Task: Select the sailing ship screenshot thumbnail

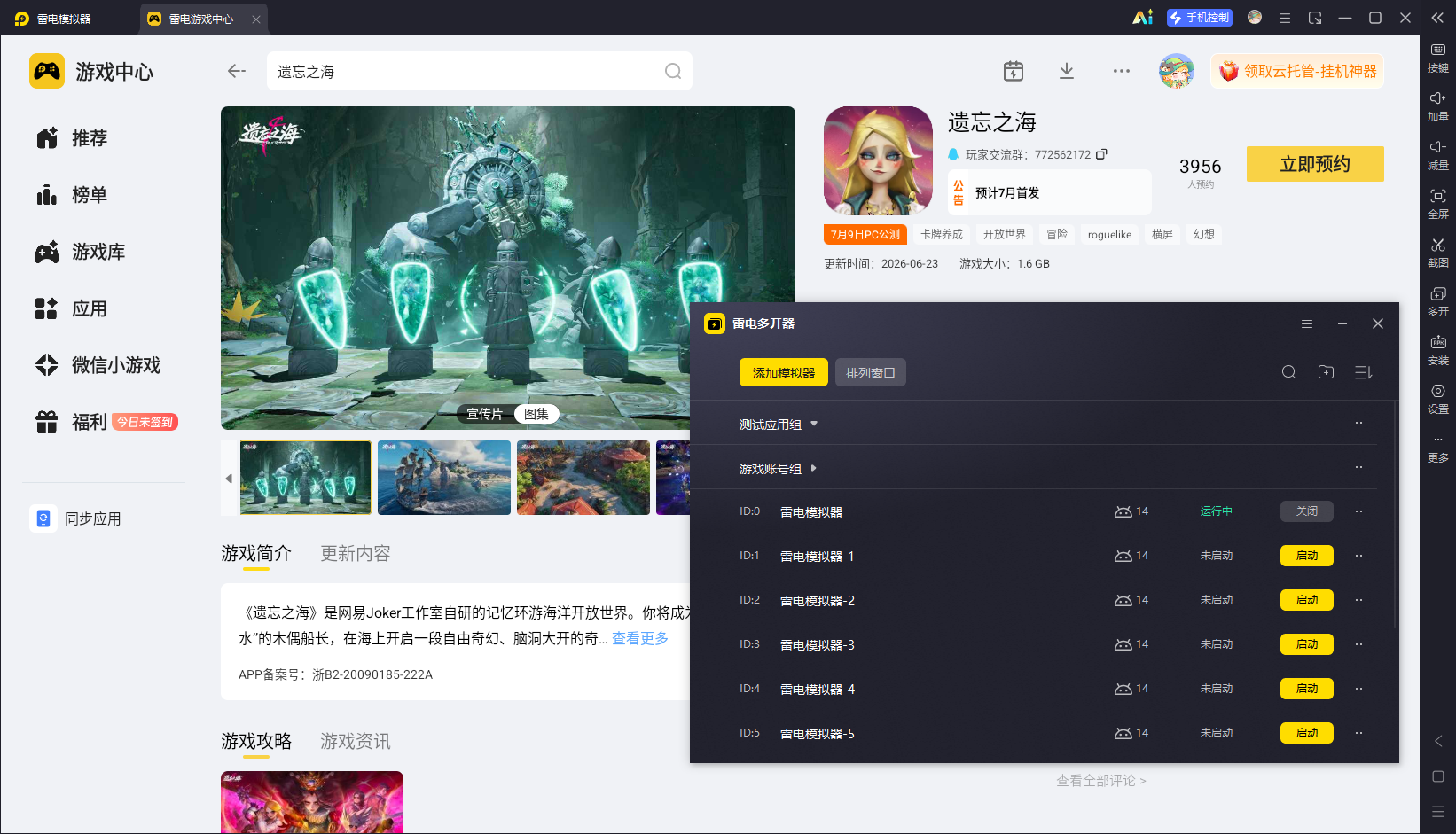Action: [444, 478]
